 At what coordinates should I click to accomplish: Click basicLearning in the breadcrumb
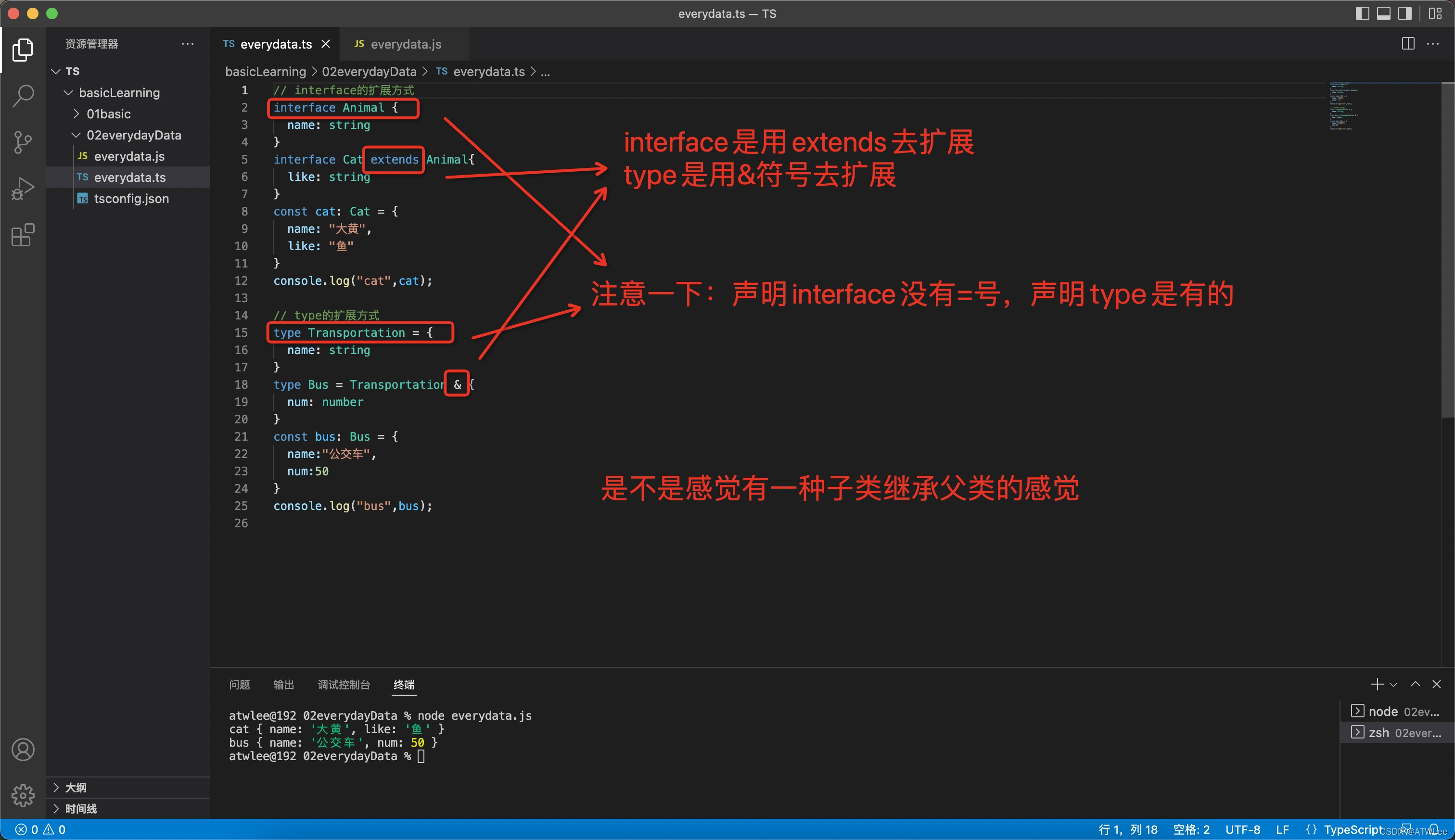pyautogui.click(x=266, y=72)
